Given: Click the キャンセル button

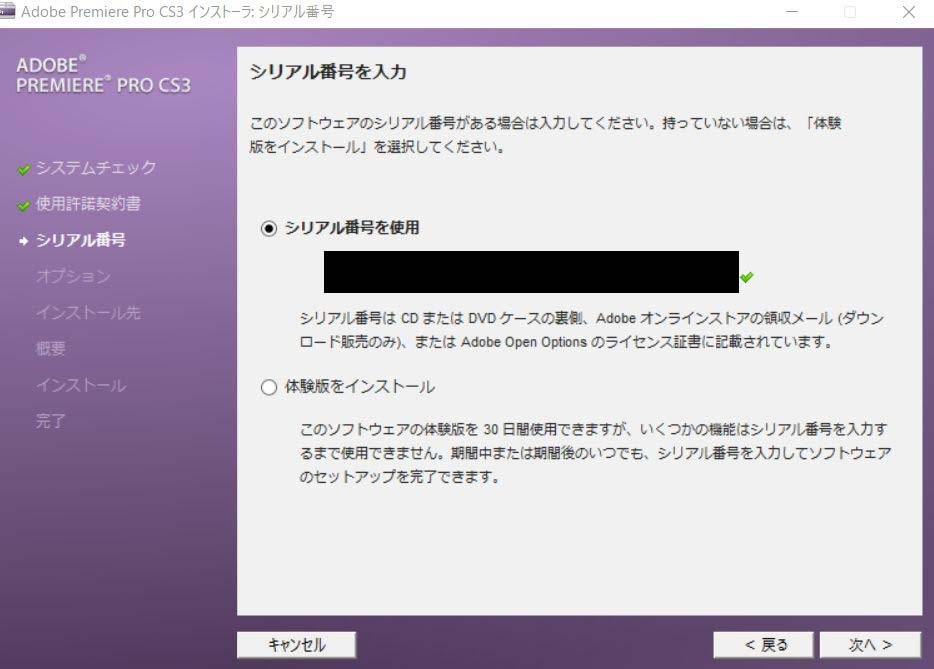Looking at the screenshot, I should pos(296,645).
